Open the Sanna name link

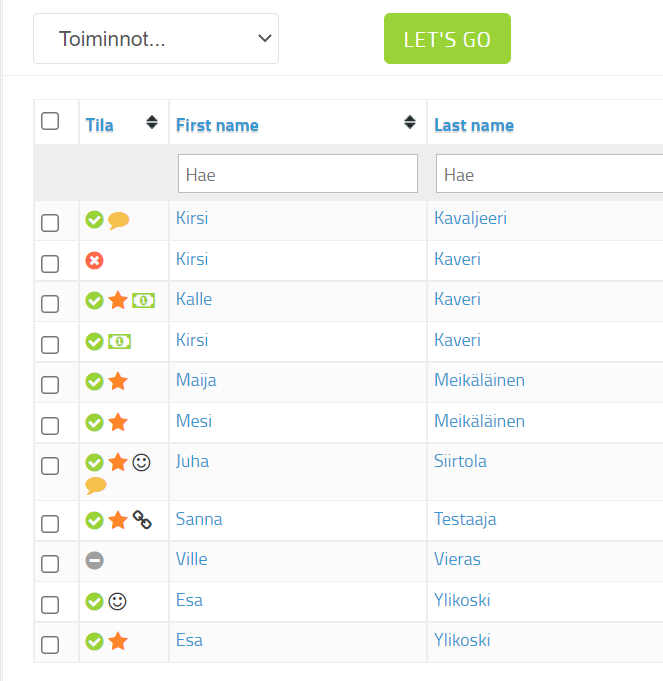(x=199, y=519)
